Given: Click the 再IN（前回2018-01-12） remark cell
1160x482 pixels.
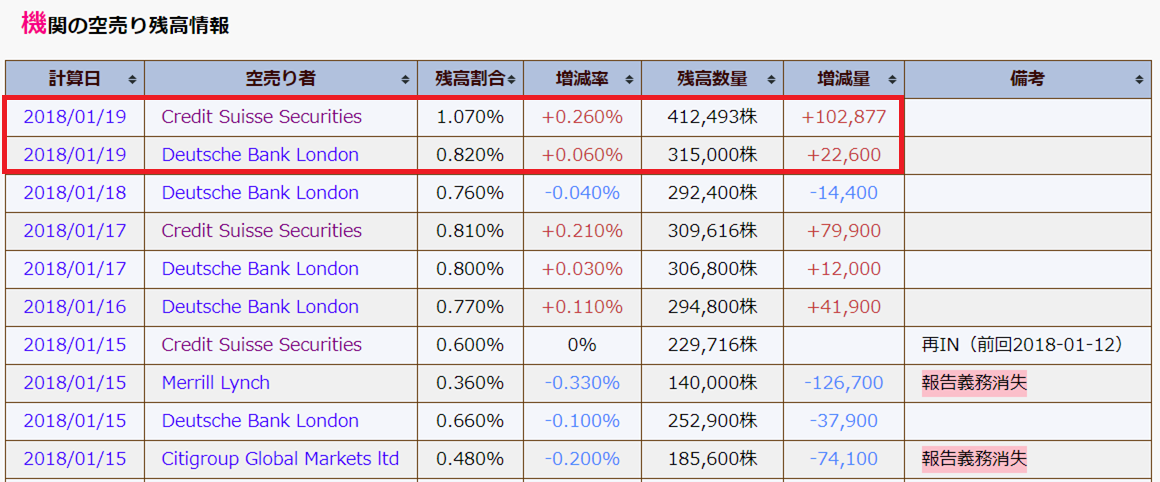Looking at the screenshot, I should click(x=1022, y=345).
